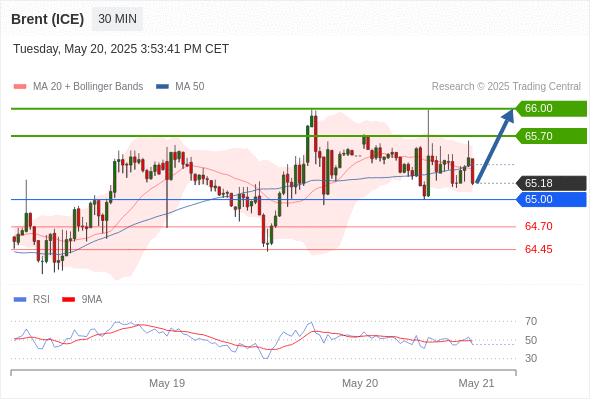
Task: Click the RSI 70 level label
Action: (x=531, y=321)
